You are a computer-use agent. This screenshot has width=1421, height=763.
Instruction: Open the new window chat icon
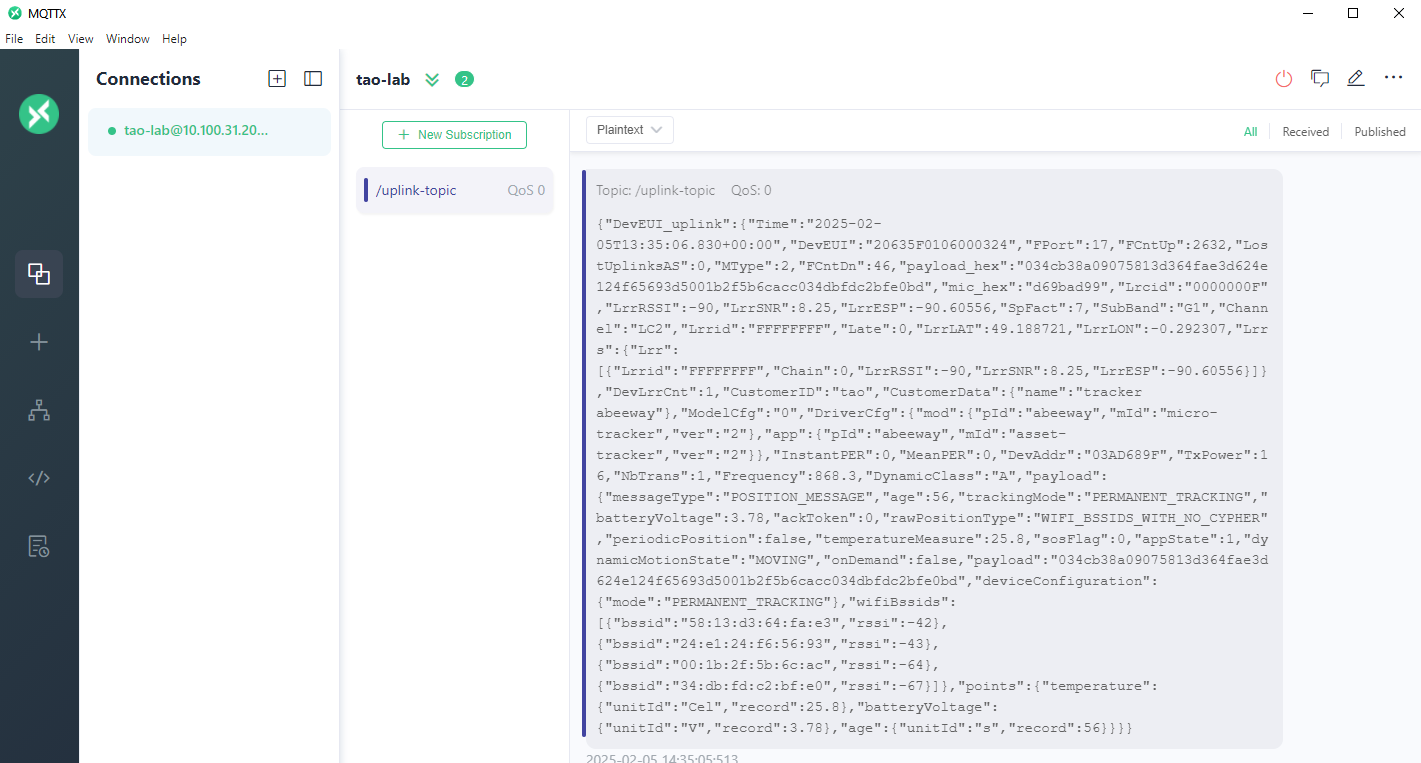click(x=1320, y=79)
